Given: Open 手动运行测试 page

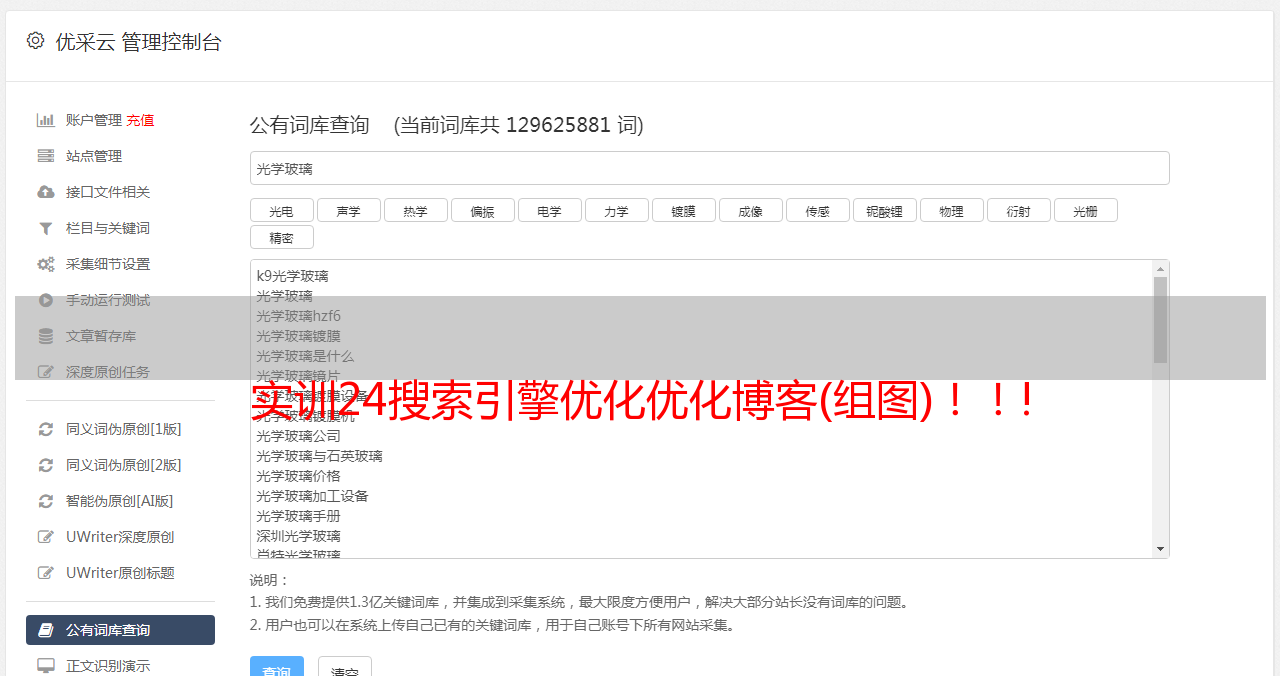Looking at the screenshot, I should [x=108, y=300].
